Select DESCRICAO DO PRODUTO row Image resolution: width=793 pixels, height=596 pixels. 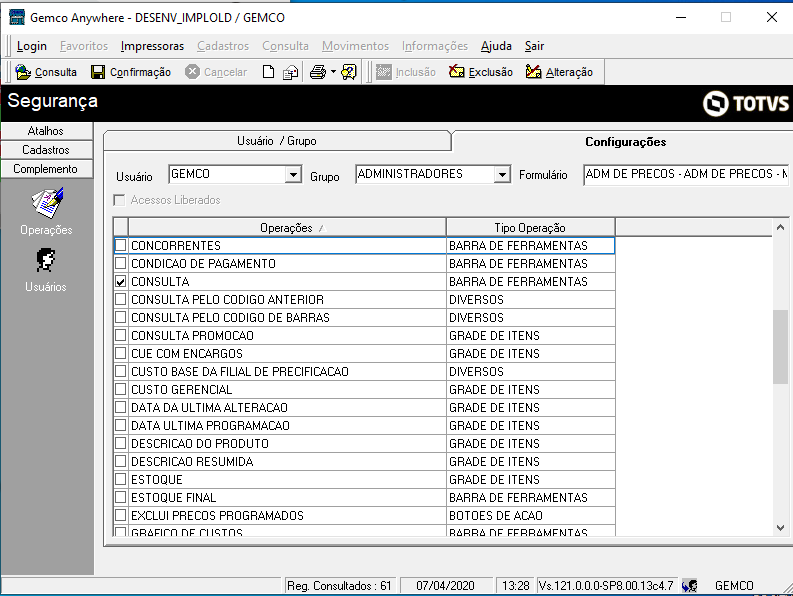(364, 443)
